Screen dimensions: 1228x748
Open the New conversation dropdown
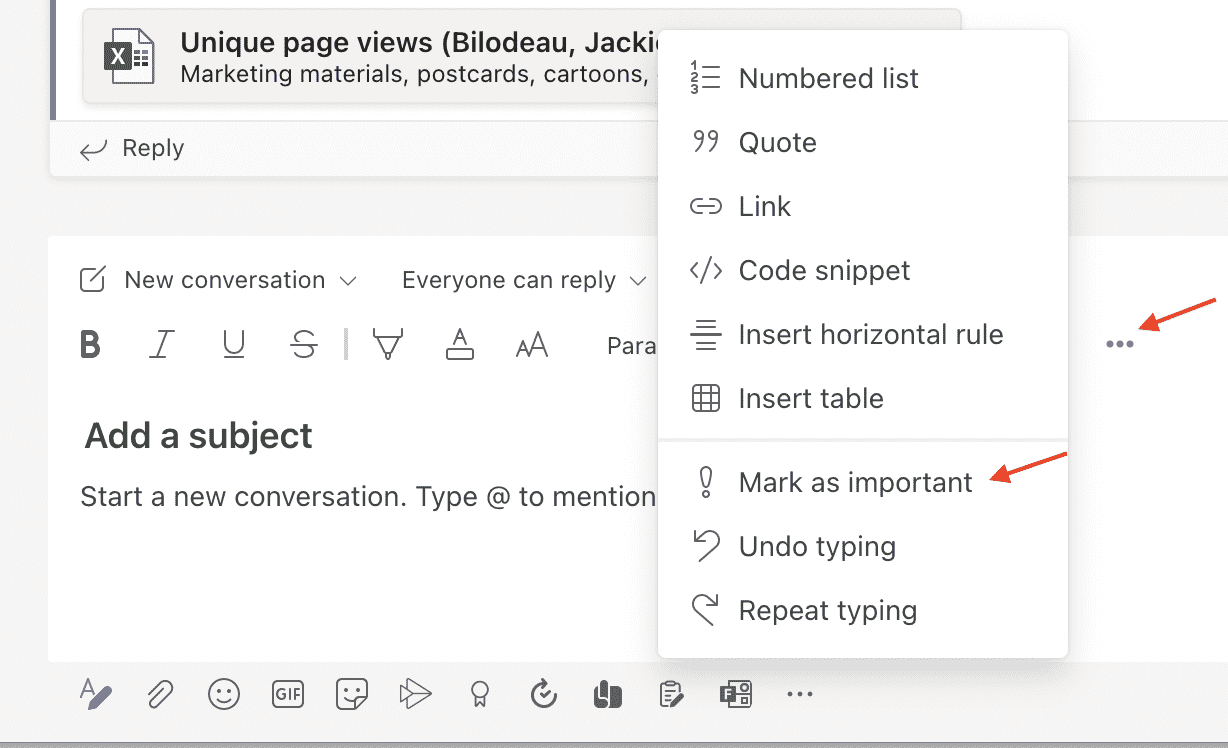[218, 281]
